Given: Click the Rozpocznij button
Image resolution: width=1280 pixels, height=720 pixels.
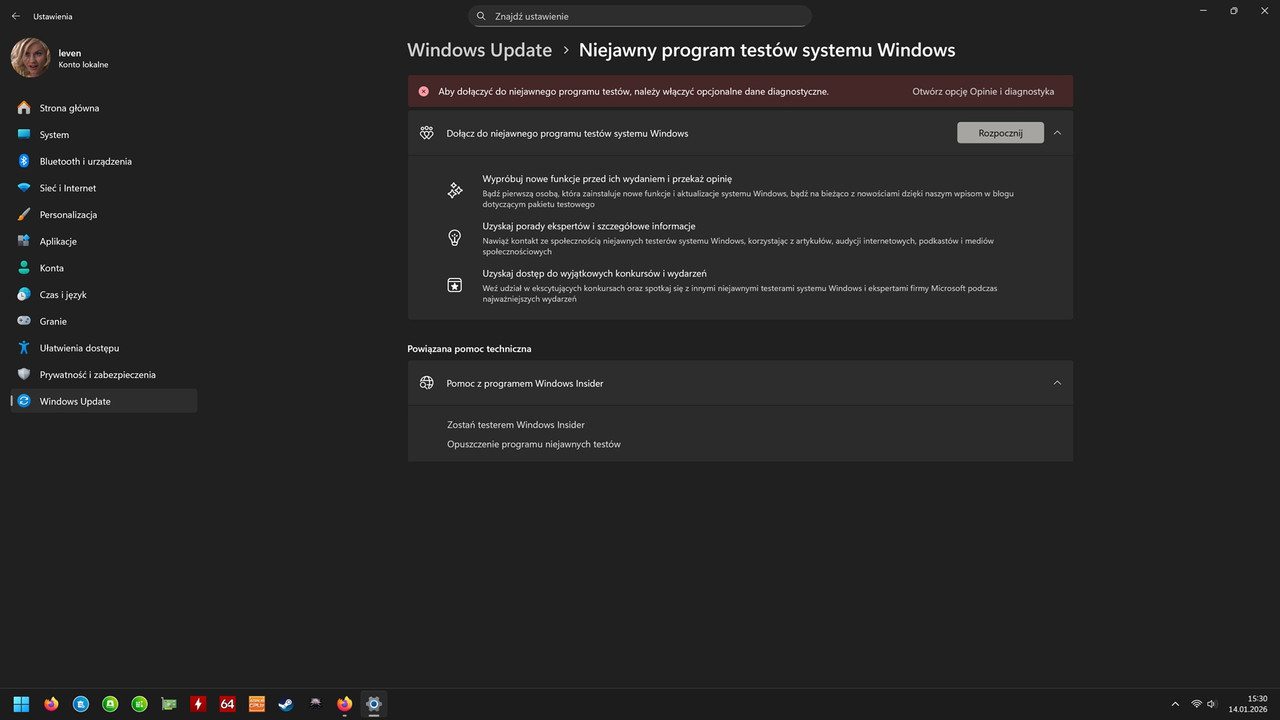Looking at the screenshot, I should point(1000,133).
